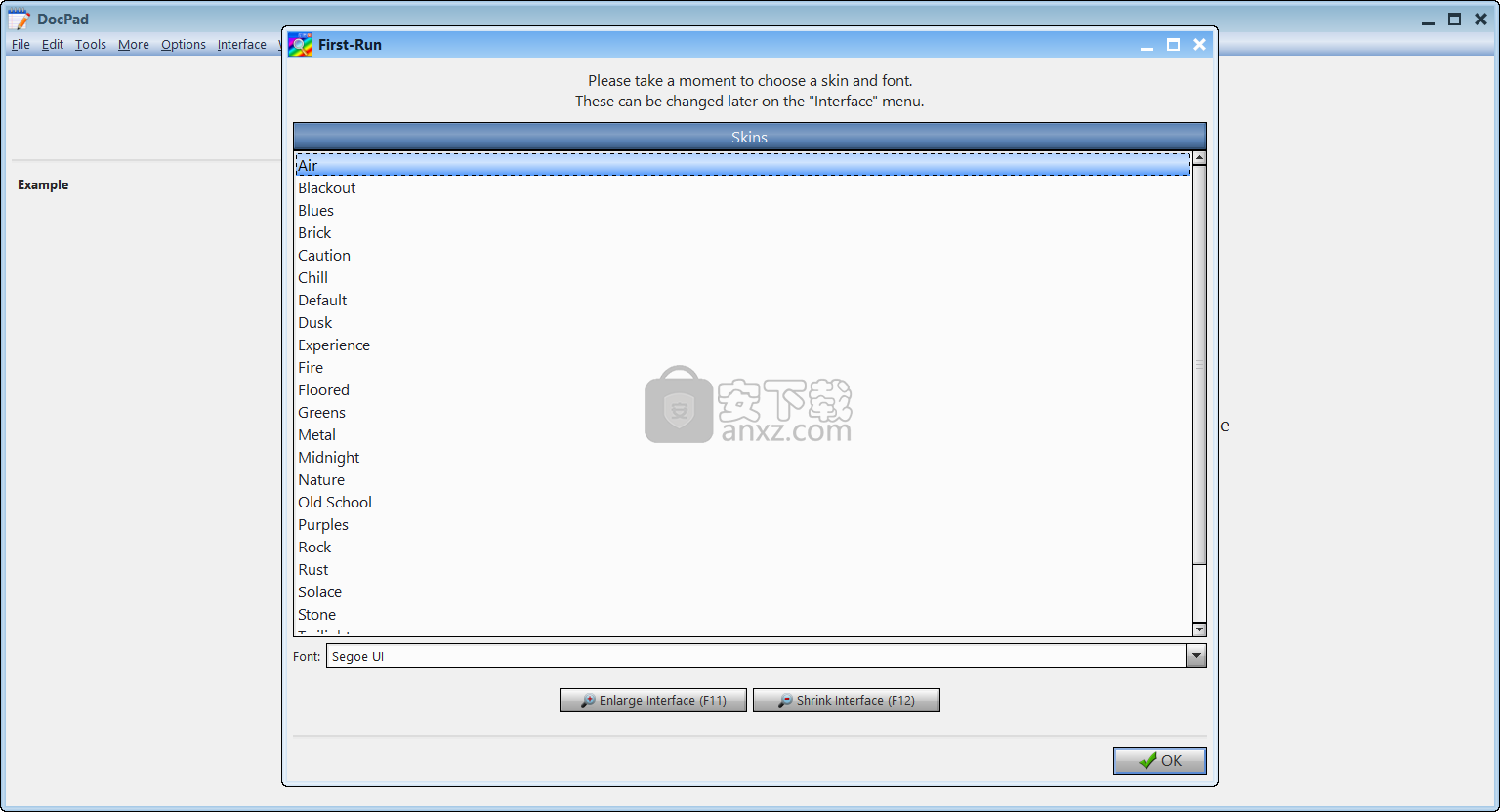Select the Nature skin
The image size is (1500, 812).
742,479
